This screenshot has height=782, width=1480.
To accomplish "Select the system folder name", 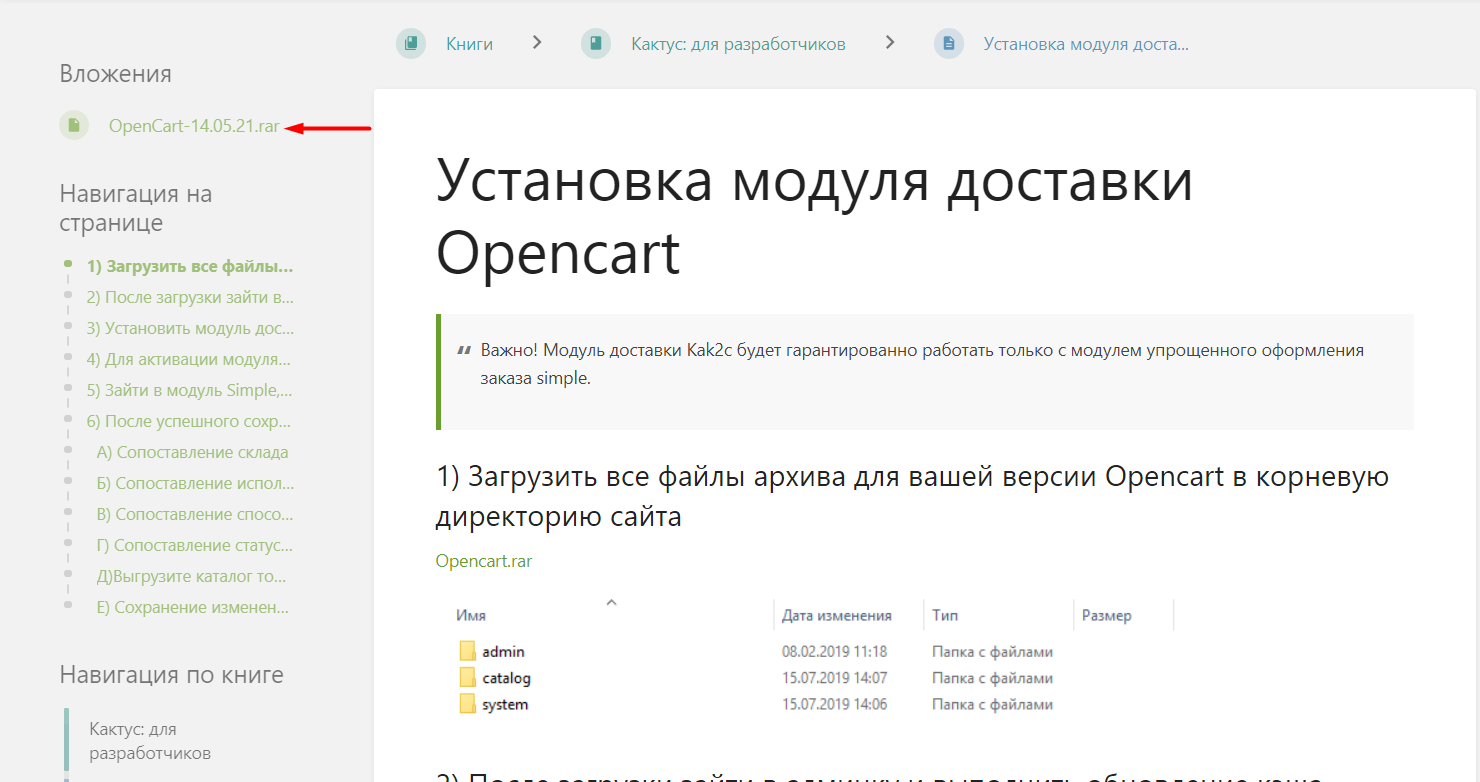I will [x=505, y=705].
